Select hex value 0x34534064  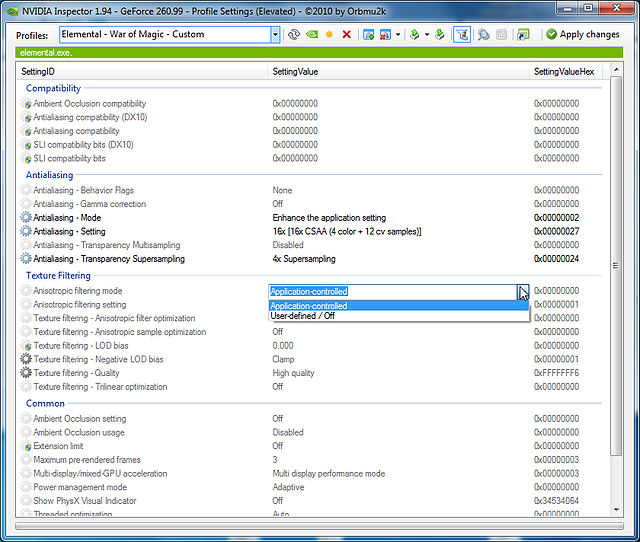click(556, 501)
